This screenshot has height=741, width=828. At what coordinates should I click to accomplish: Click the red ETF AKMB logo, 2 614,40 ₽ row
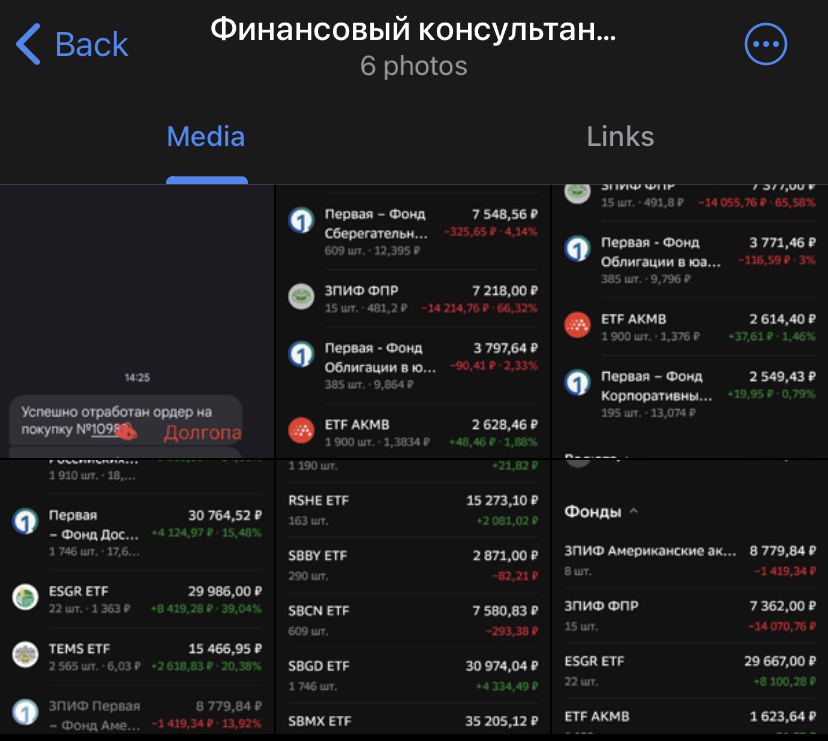tap(578, 325)
